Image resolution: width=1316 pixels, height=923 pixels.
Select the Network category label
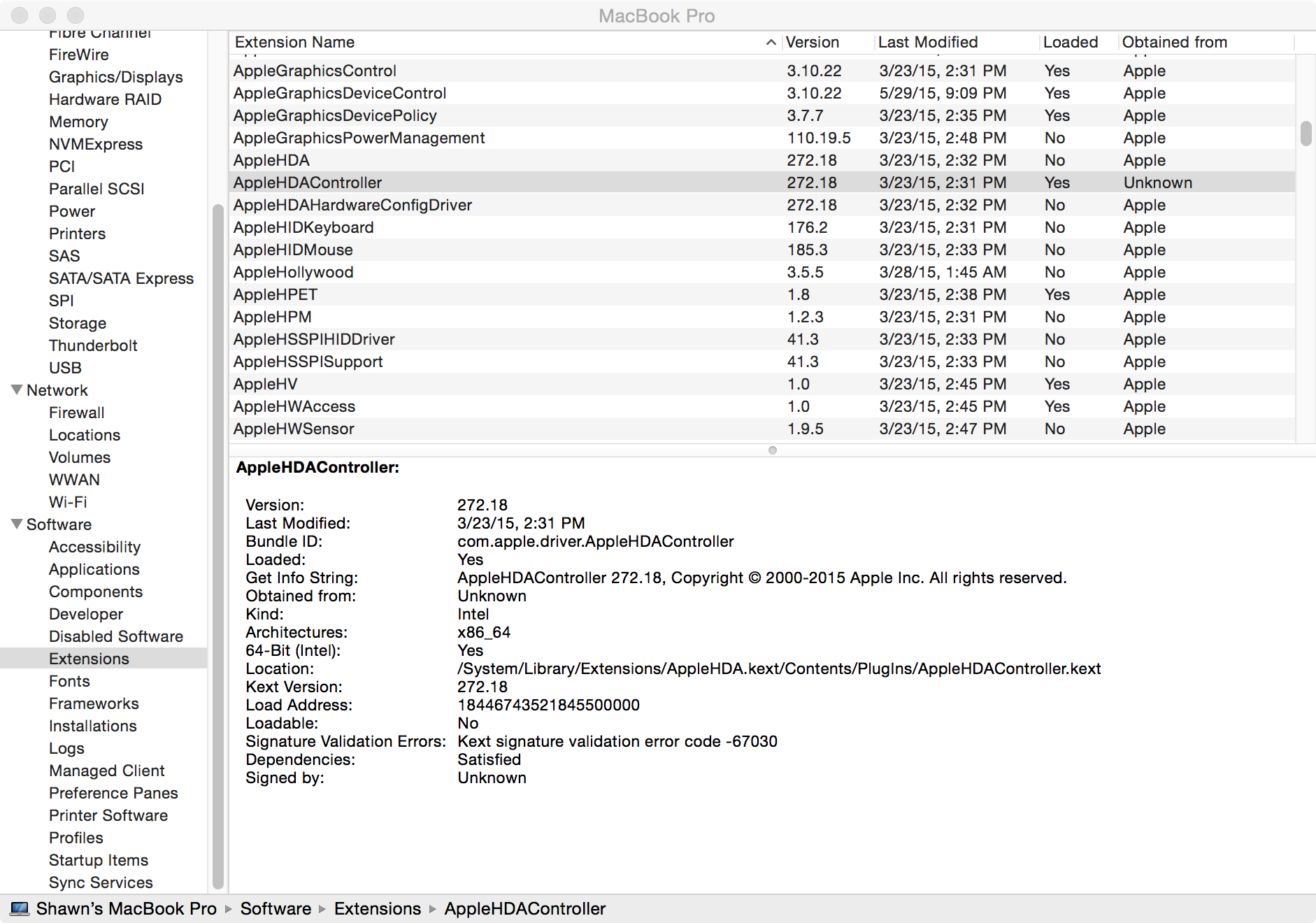(x=57, y=390)
